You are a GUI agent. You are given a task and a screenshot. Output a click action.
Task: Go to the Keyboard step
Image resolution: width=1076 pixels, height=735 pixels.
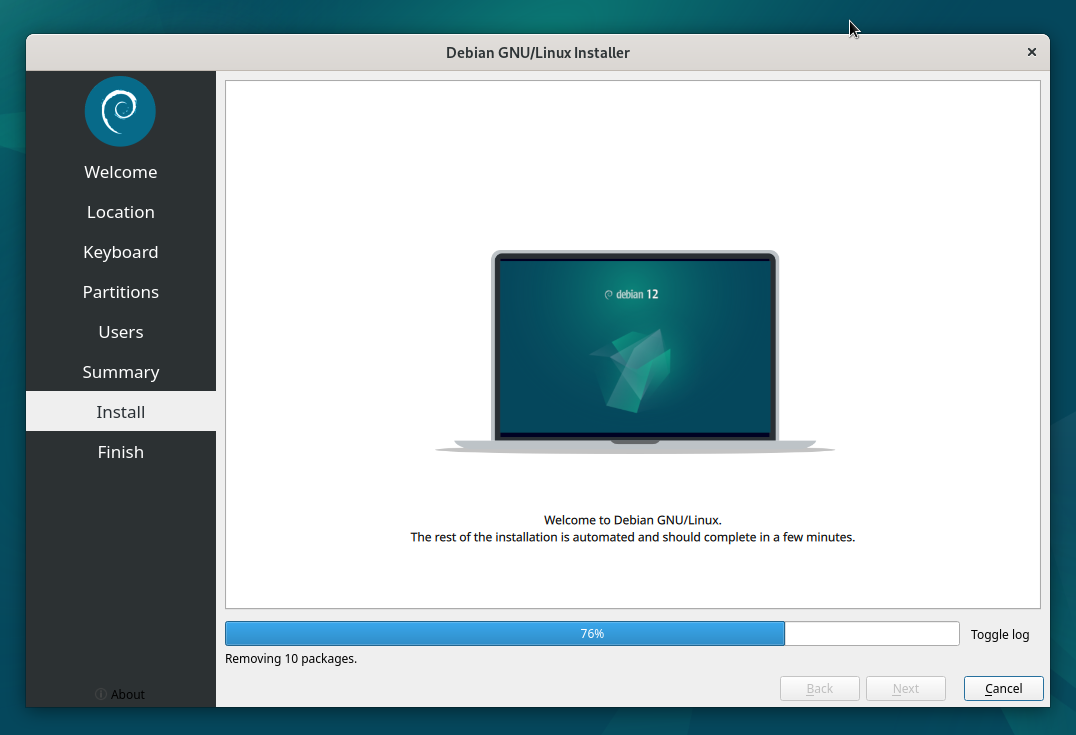[x=121, y=252]
